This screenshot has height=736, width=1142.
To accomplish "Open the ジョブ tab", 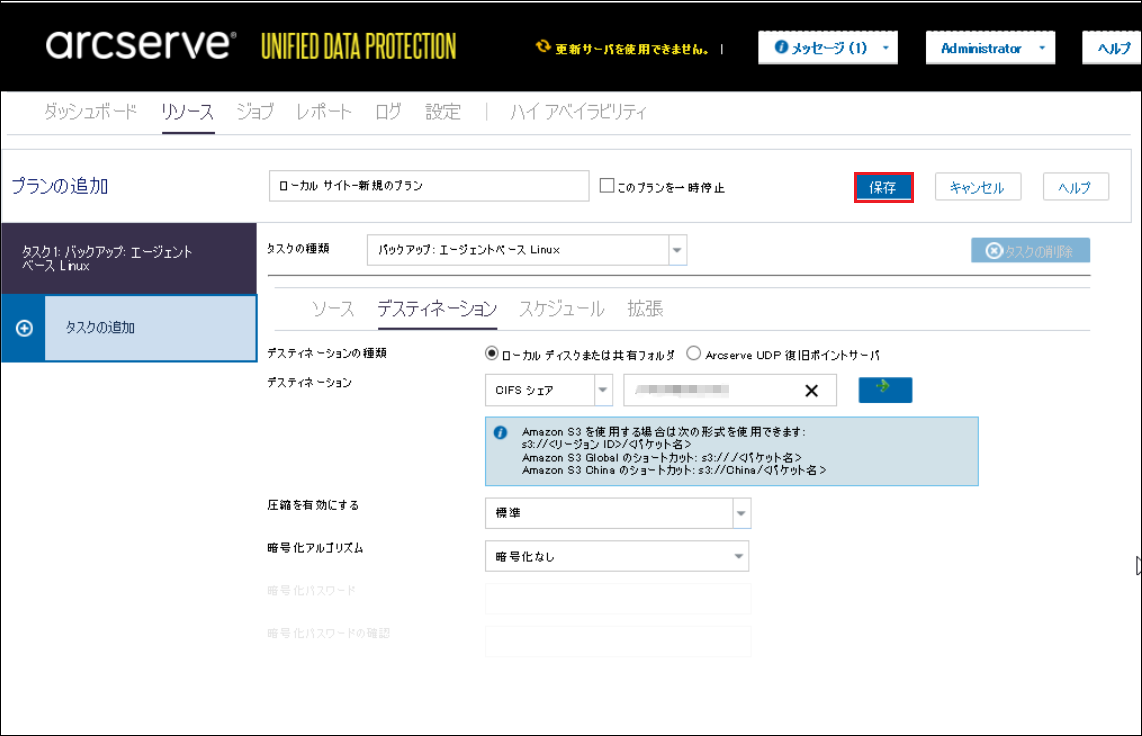I will [255, 111].
